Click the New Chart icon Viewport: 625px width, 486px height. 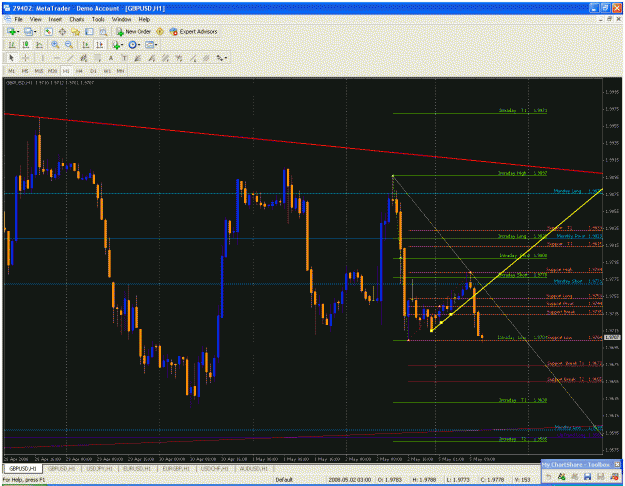tap(12, 31)
